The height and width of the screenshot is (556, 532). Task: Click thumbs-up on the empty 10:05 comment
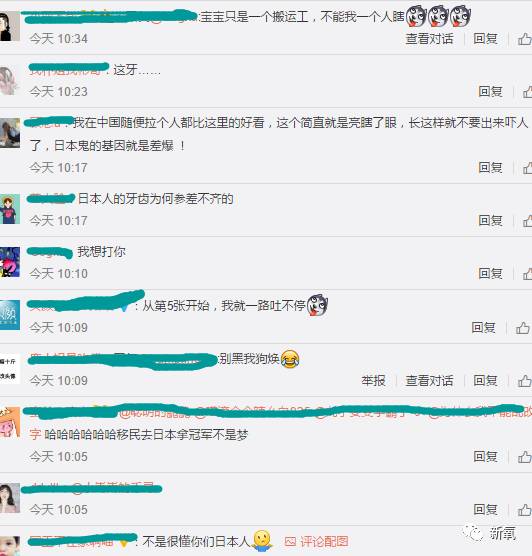525,510
